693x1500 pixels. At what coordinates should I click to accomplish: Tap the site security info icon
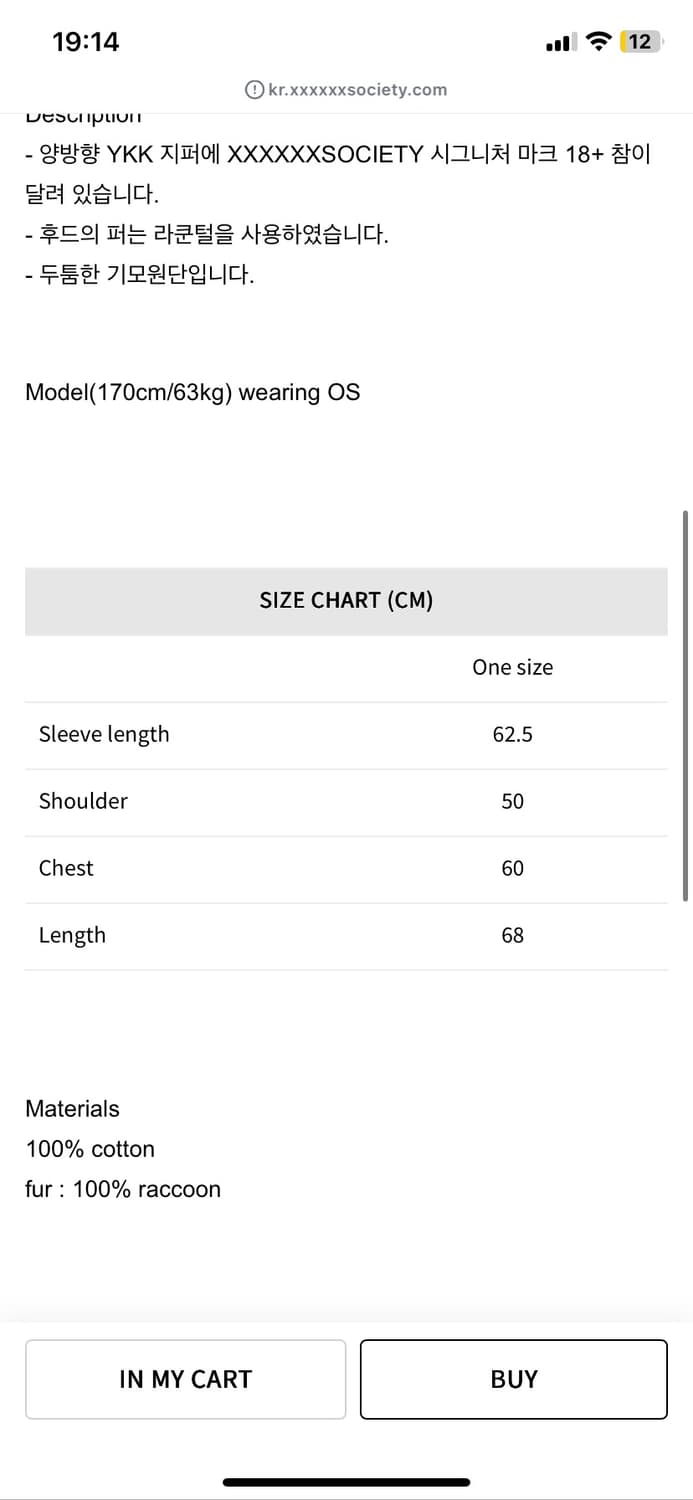tap(254, 90)
